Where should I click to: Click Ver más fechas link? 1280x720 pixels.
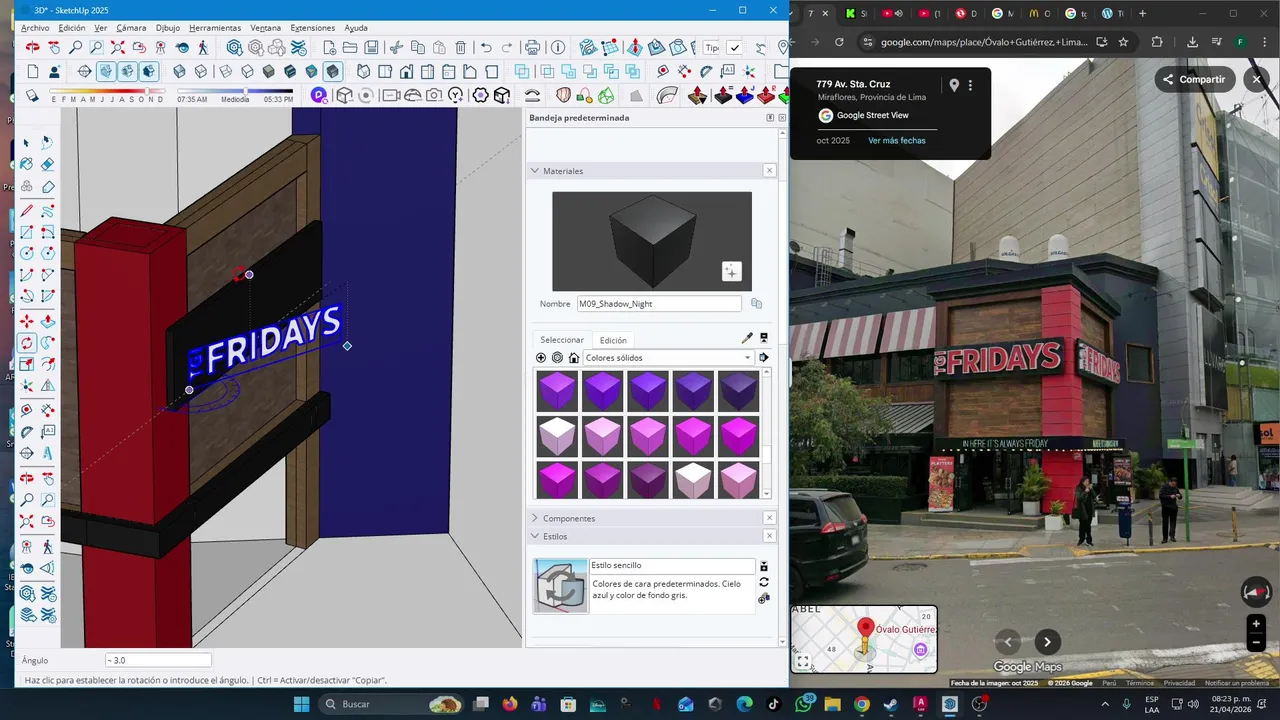click(x=897, y=141)
